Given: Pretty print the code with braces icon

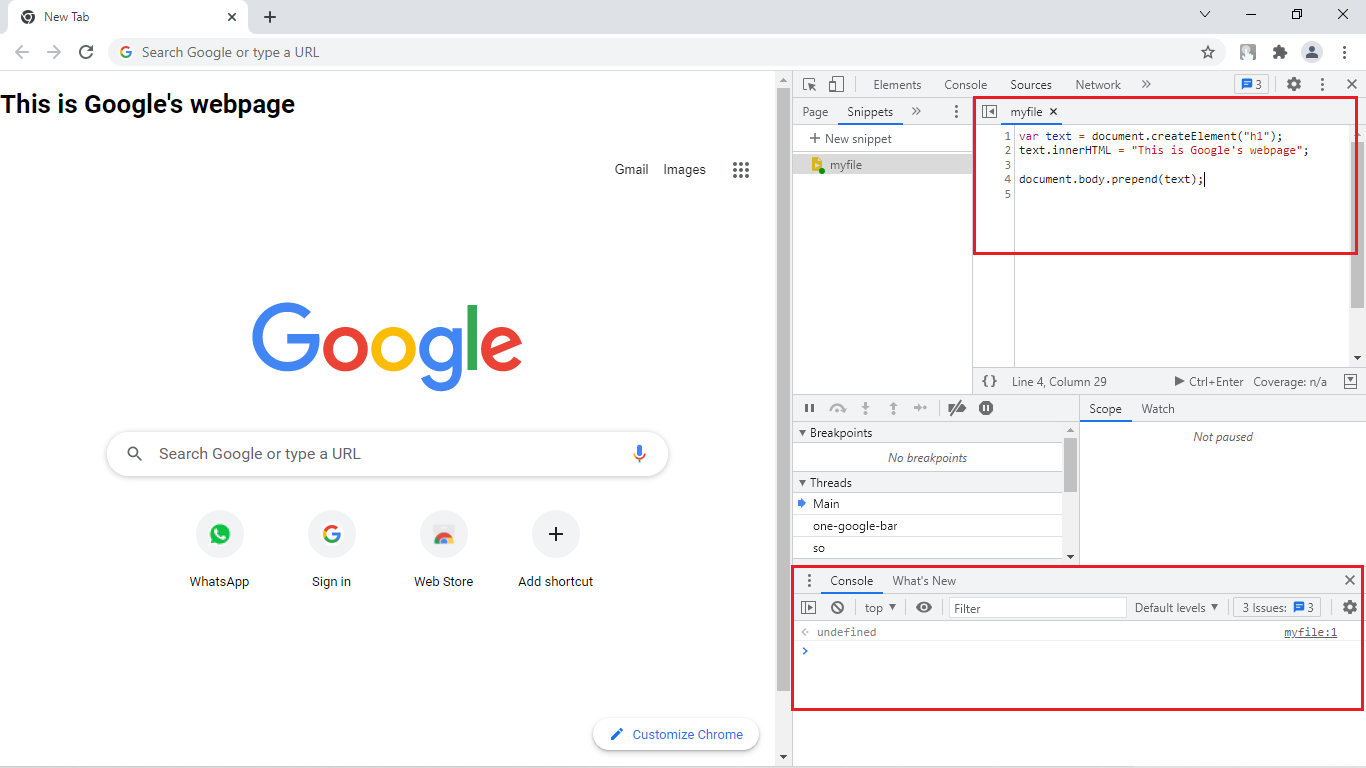Looking at the screenshot, I should pyautogui.click(x=989, y=382).
